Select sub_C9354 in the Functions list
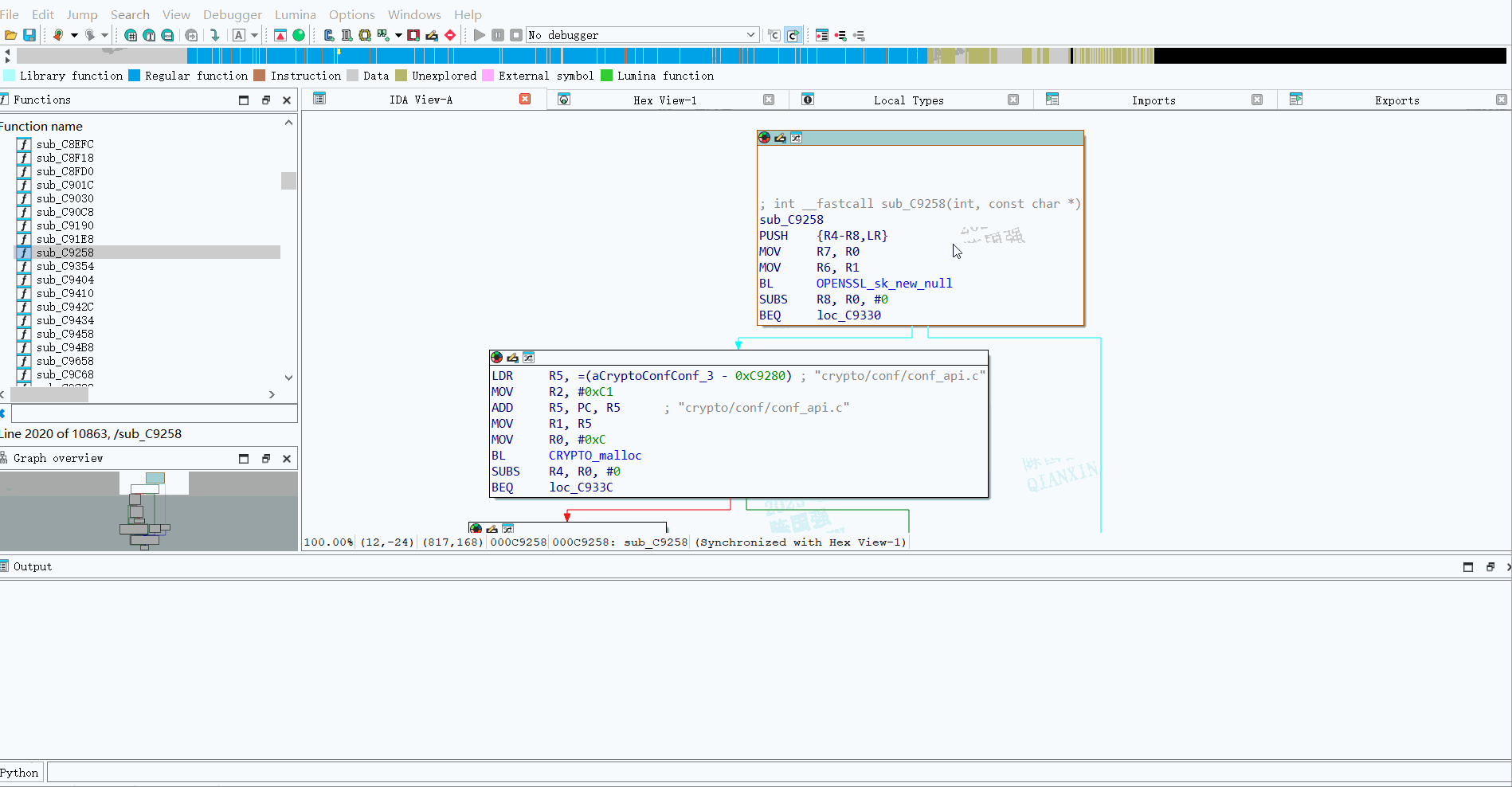Viewport: 1512px width, 787px height. pos(65,266)
